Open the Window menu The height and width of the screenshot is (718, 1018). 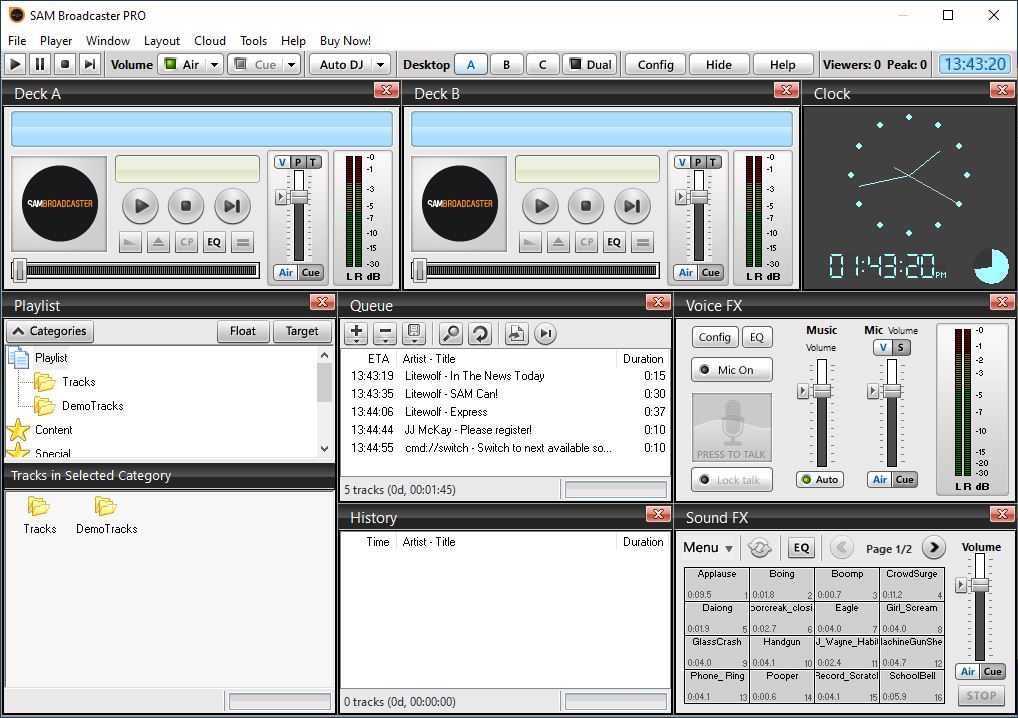click(108, 40)
